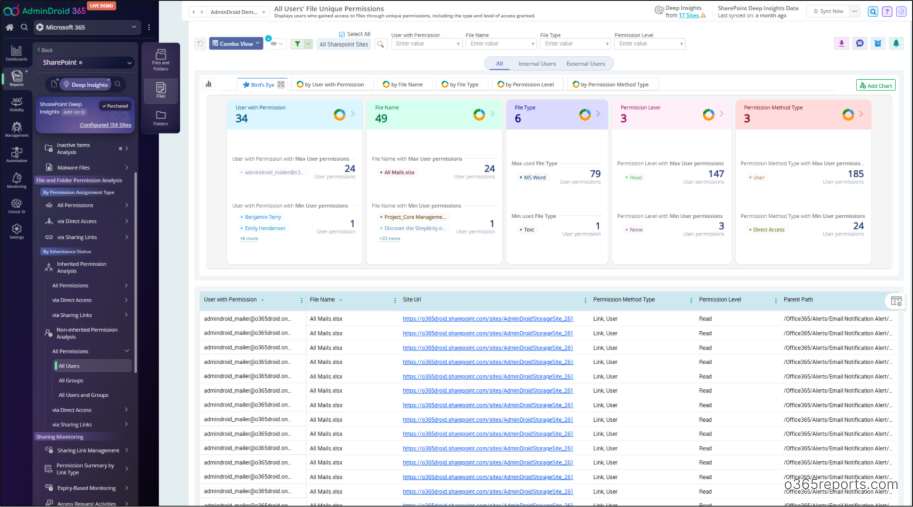Screen dimensions: 913x507
Task: Click the Add Chart button
Action: click(875, 86)
